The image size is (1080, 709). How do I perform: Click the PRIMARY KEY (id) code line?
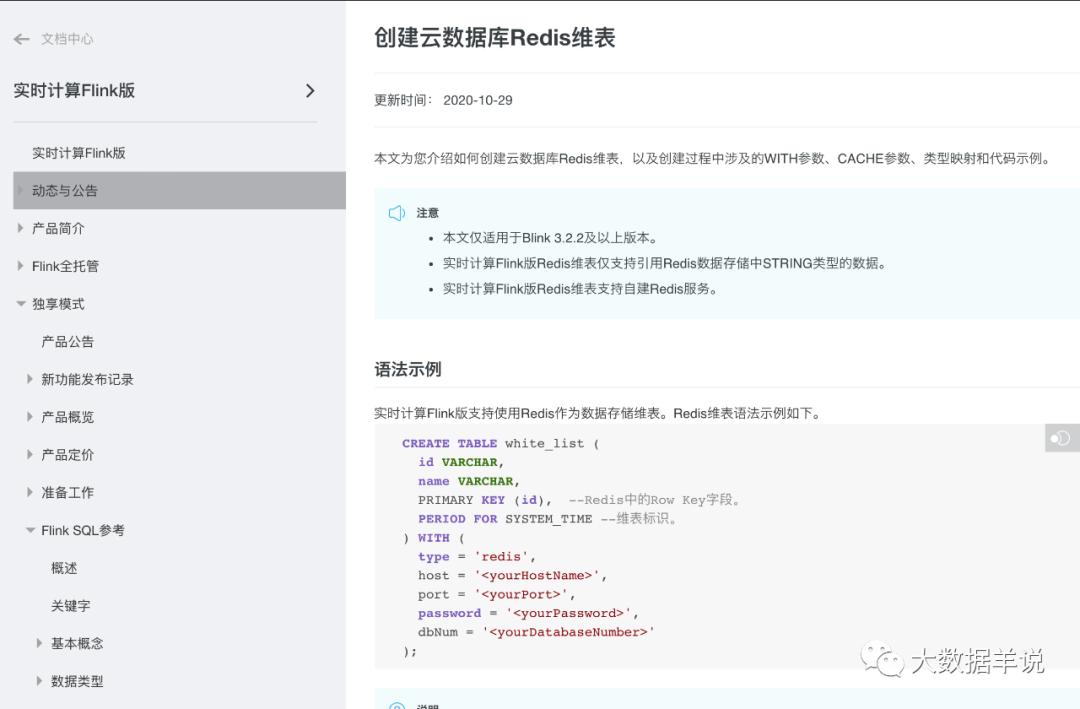579,500
